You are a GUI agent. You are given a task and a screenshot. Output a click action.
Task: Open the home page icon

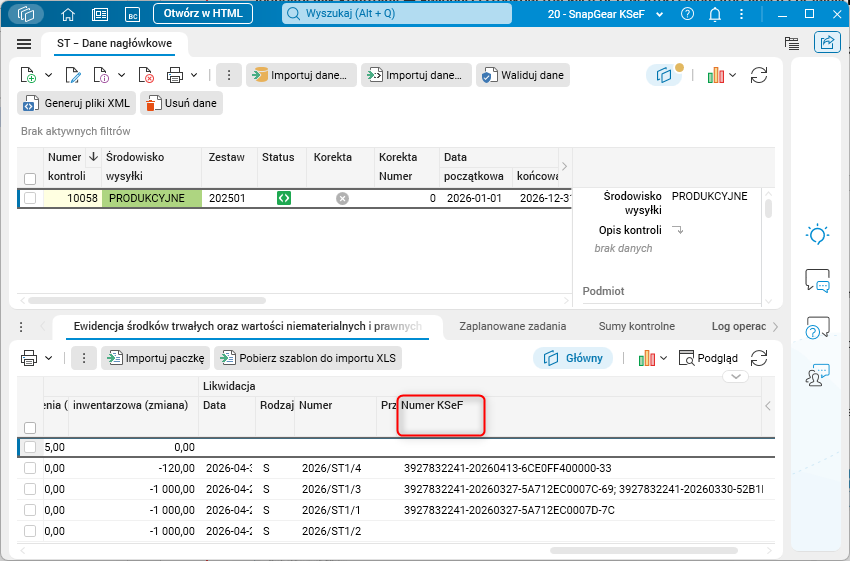(68, 14)
